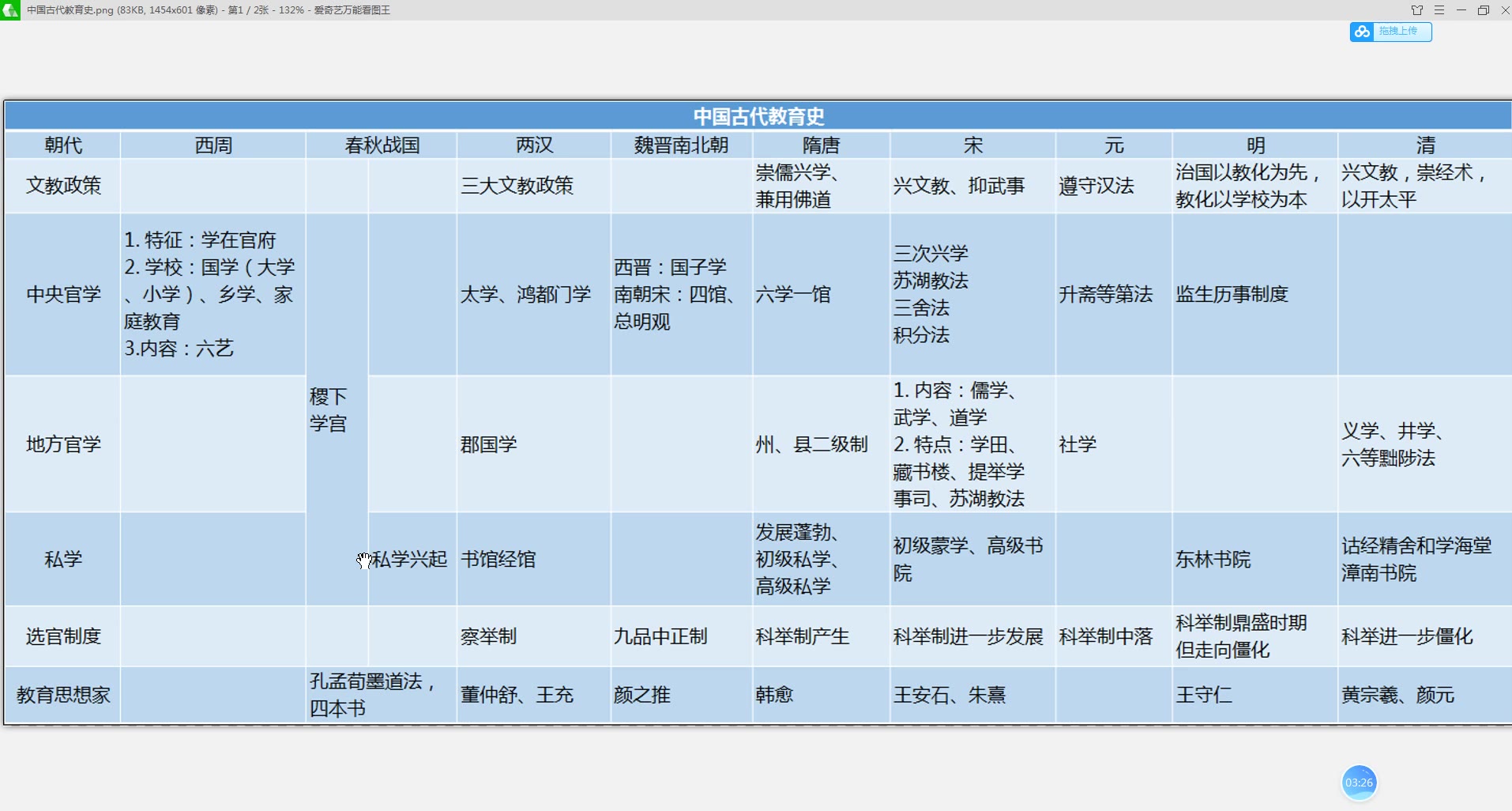Select the 宋 column header
This screenshot has height=811, width=1512.
[972, 145]
